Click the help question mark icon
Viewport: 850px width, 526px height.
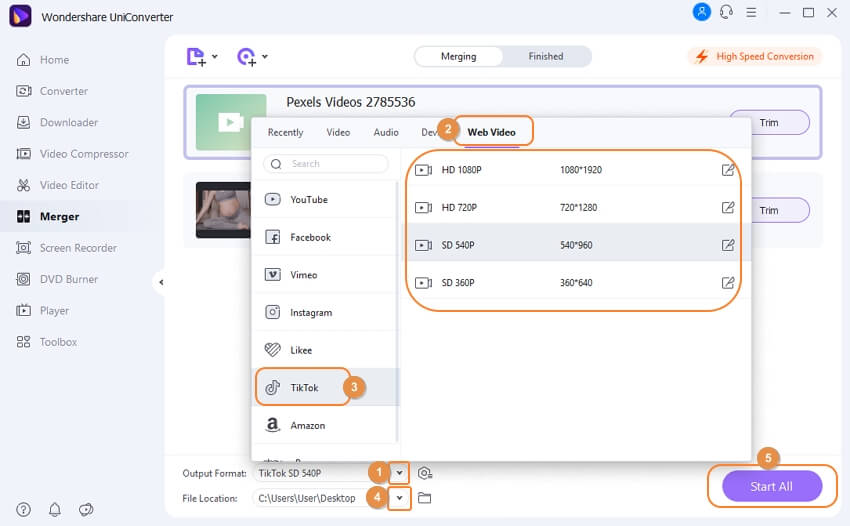click(23, 510)
